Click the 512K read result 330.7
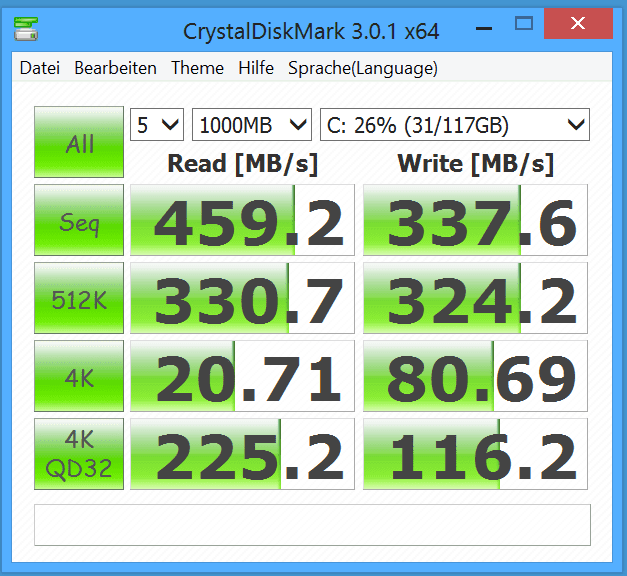 [242, 298]
